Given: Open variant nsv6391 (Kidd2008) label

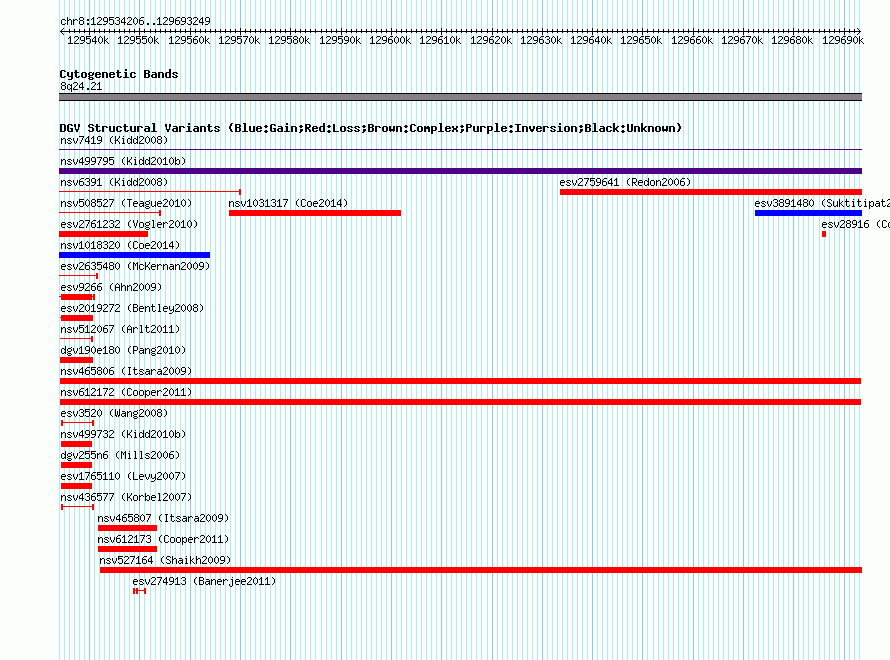Looking at the screenshot, I should pos(114,182).
